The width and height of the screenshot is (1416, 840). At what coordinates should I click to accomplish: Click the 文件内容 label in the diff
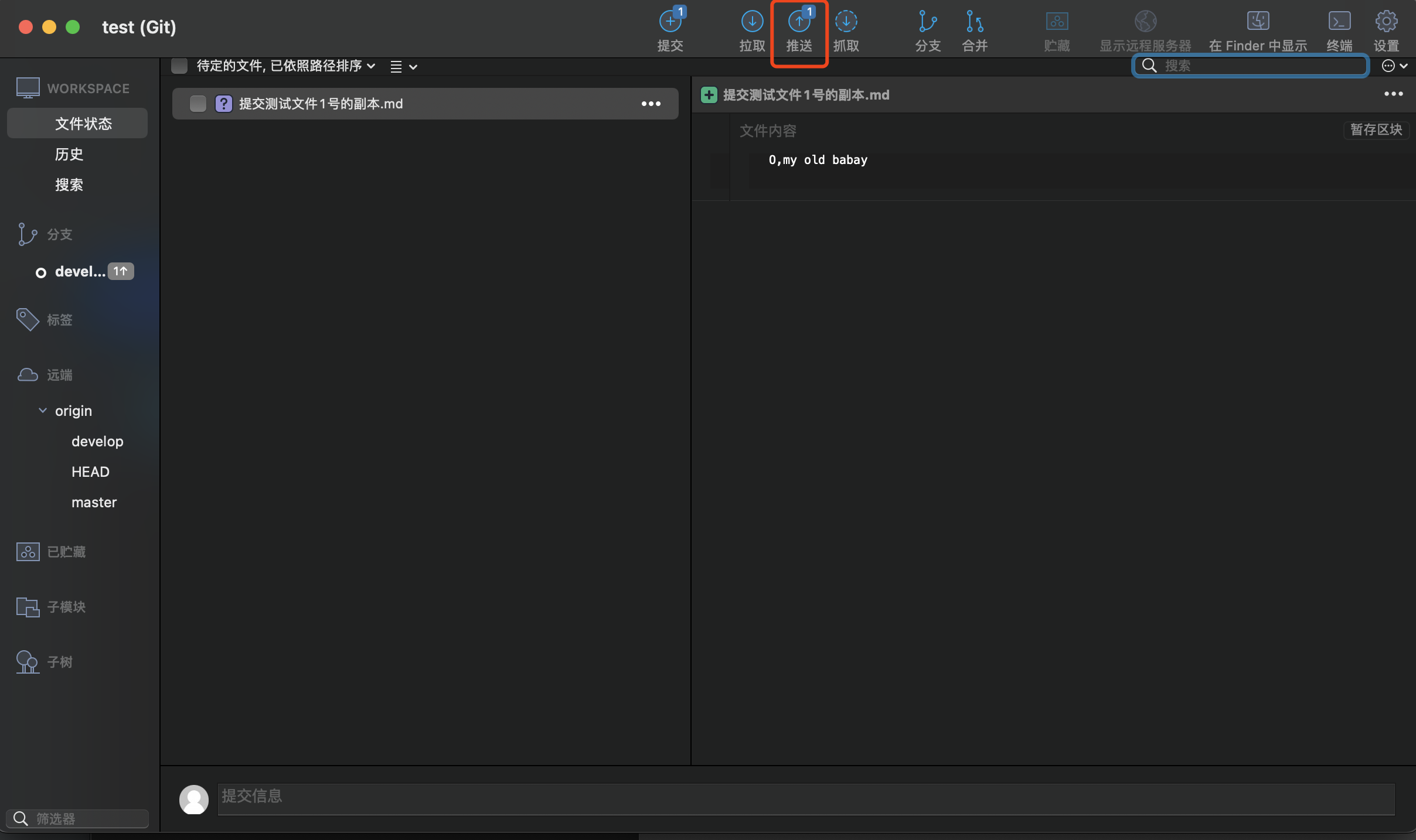768,131
